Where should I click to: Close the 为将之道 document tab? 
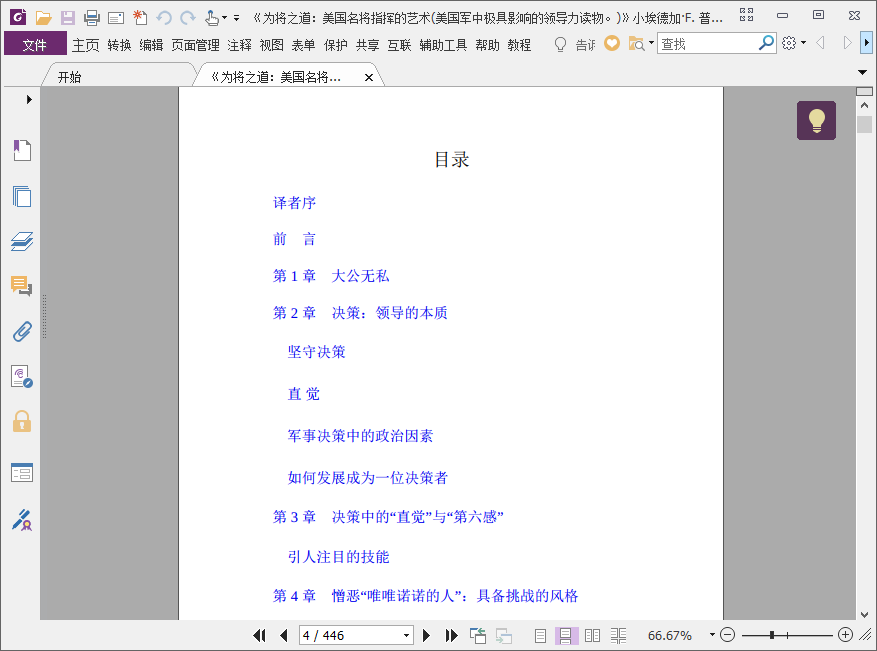pyautogui.click(x=369, y=78)
